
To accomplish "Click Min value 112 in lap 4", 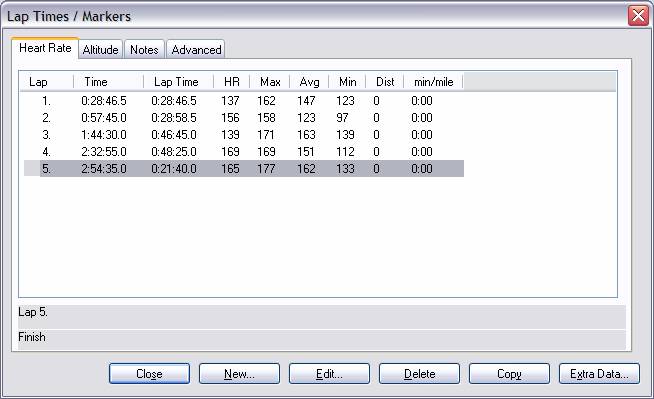I will pos(345,152).
